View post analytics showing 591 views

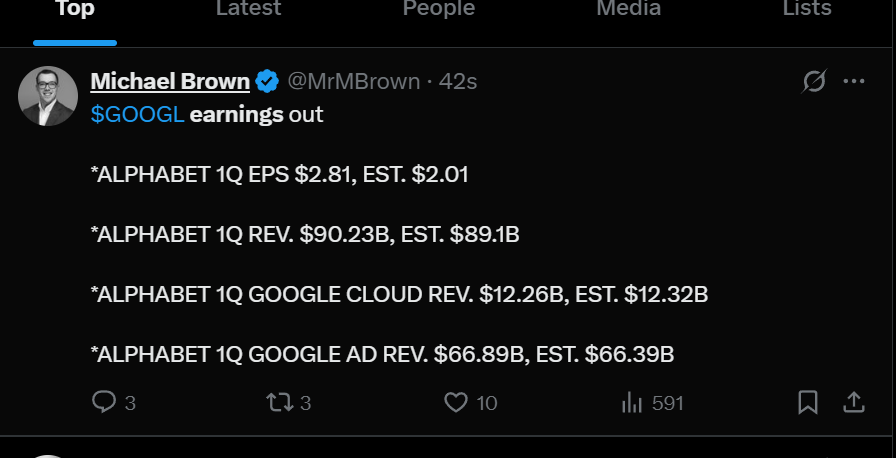click(x=652, y=403)
